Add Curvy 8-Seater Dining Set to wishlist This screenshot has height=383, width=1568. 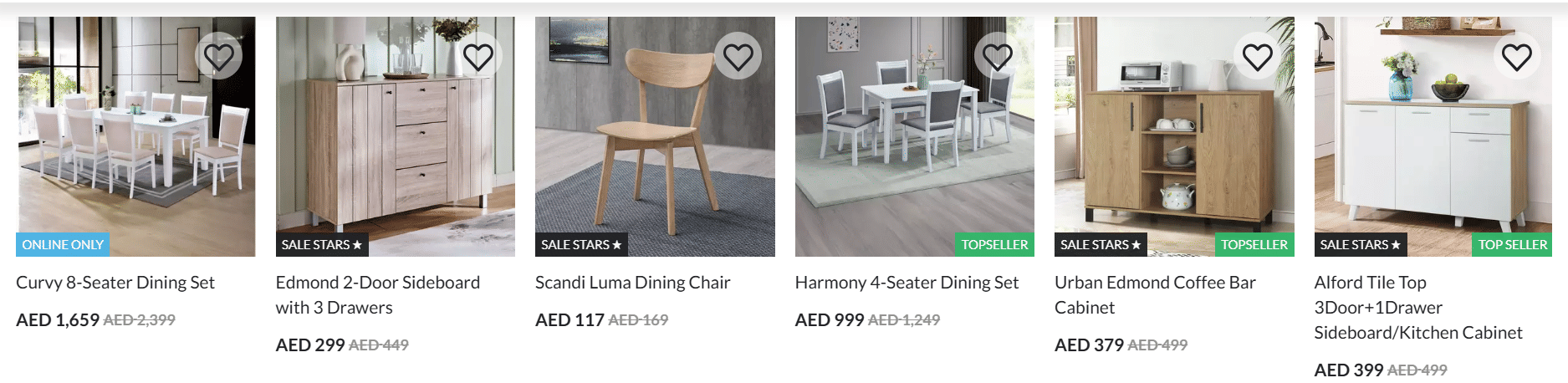click(x=219, y=56)
